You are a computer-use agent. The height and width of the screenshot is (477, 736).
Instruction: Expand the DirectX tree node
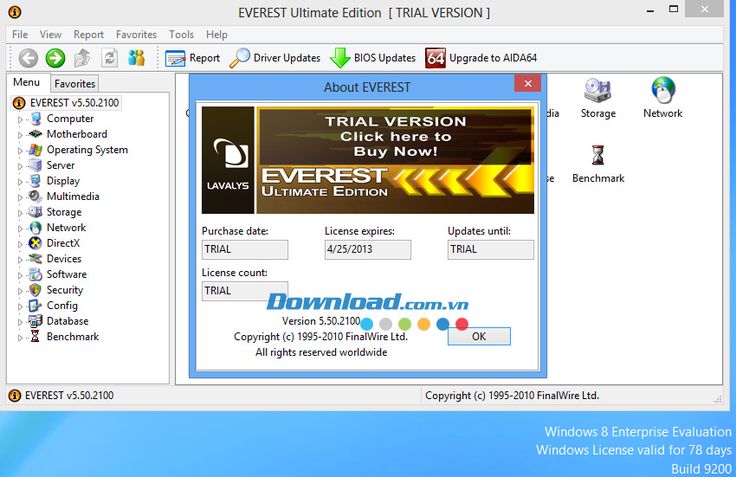click(20, 244)
